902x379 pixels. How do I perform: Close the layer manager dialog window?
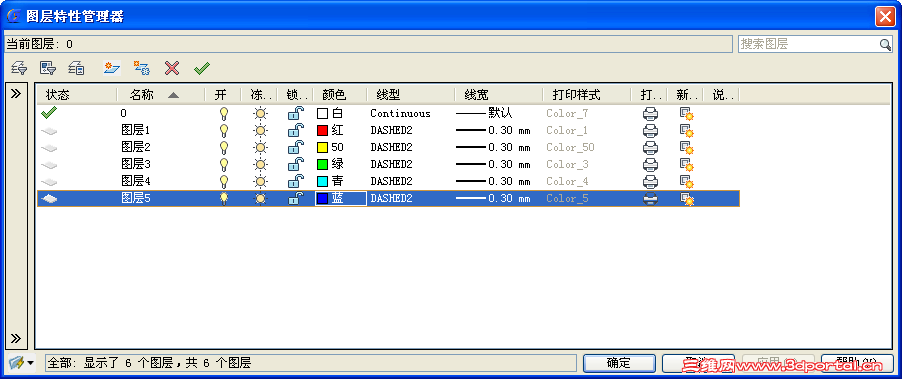[885, 16]
